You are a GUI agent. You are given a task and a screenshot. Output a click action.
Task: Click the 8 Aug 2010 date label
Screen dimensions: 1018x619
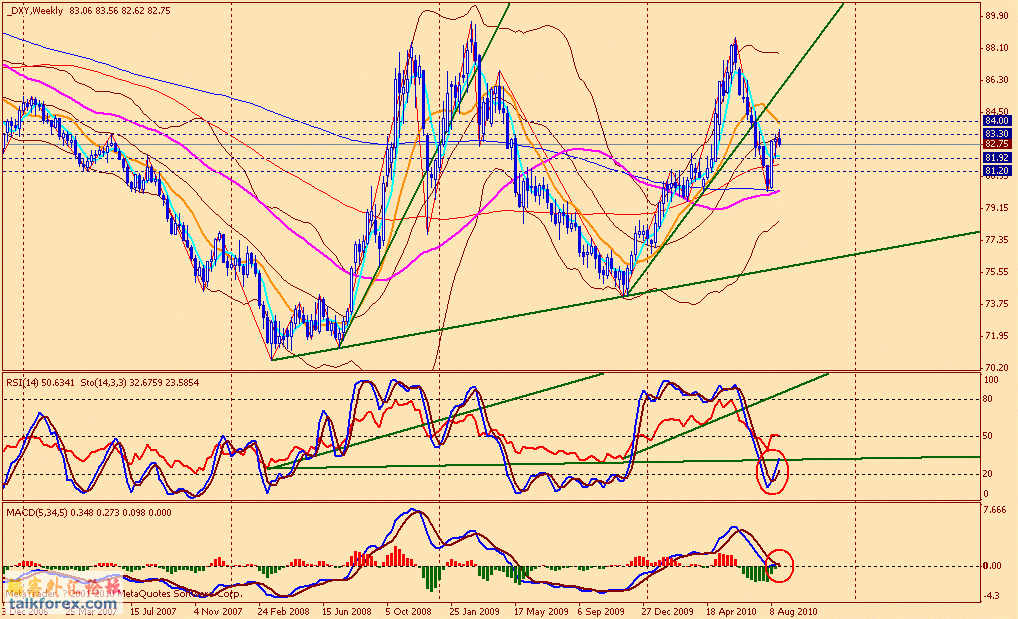[793, 609]
